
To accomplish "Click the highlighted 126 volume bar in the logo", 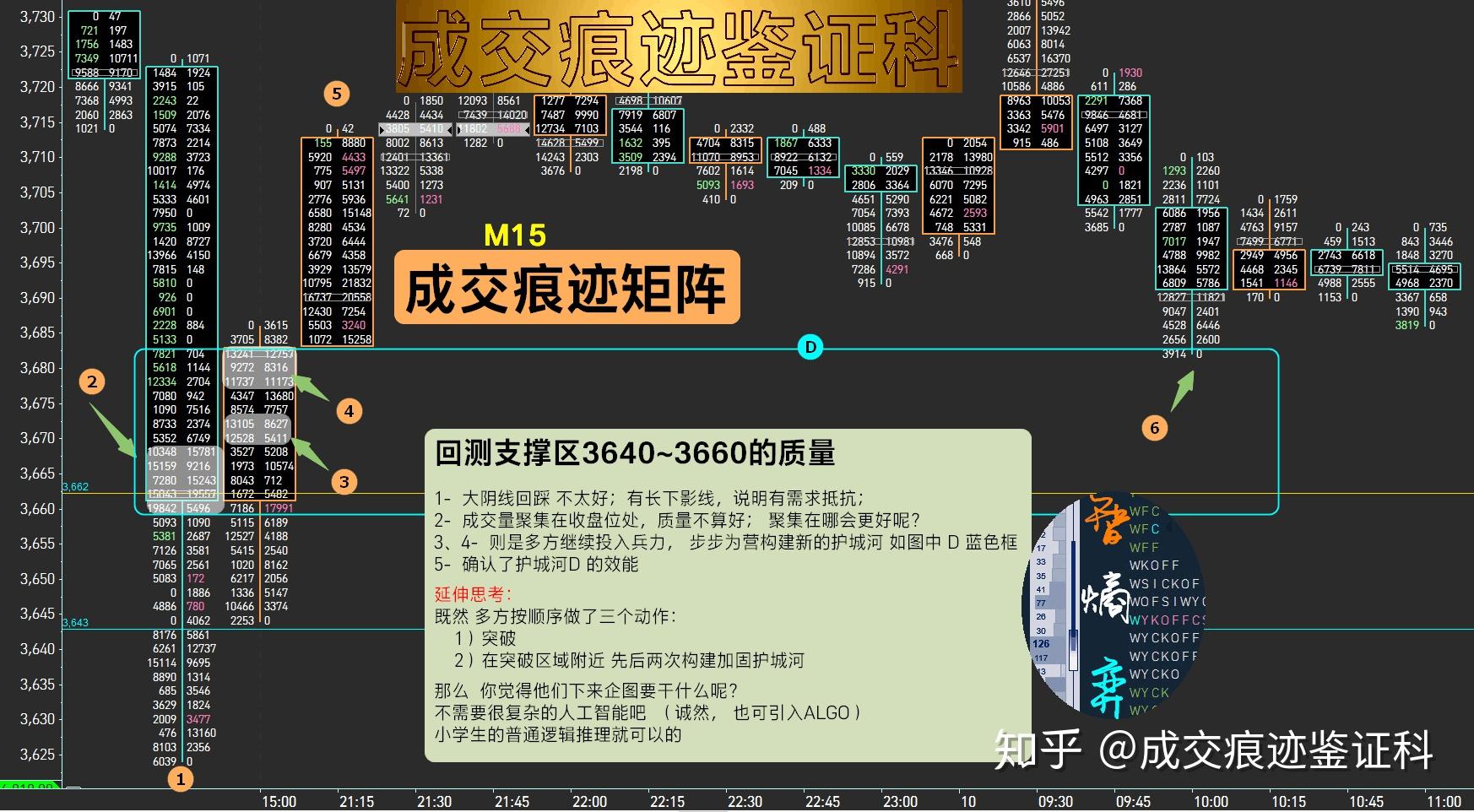I will pos(1043,644).
